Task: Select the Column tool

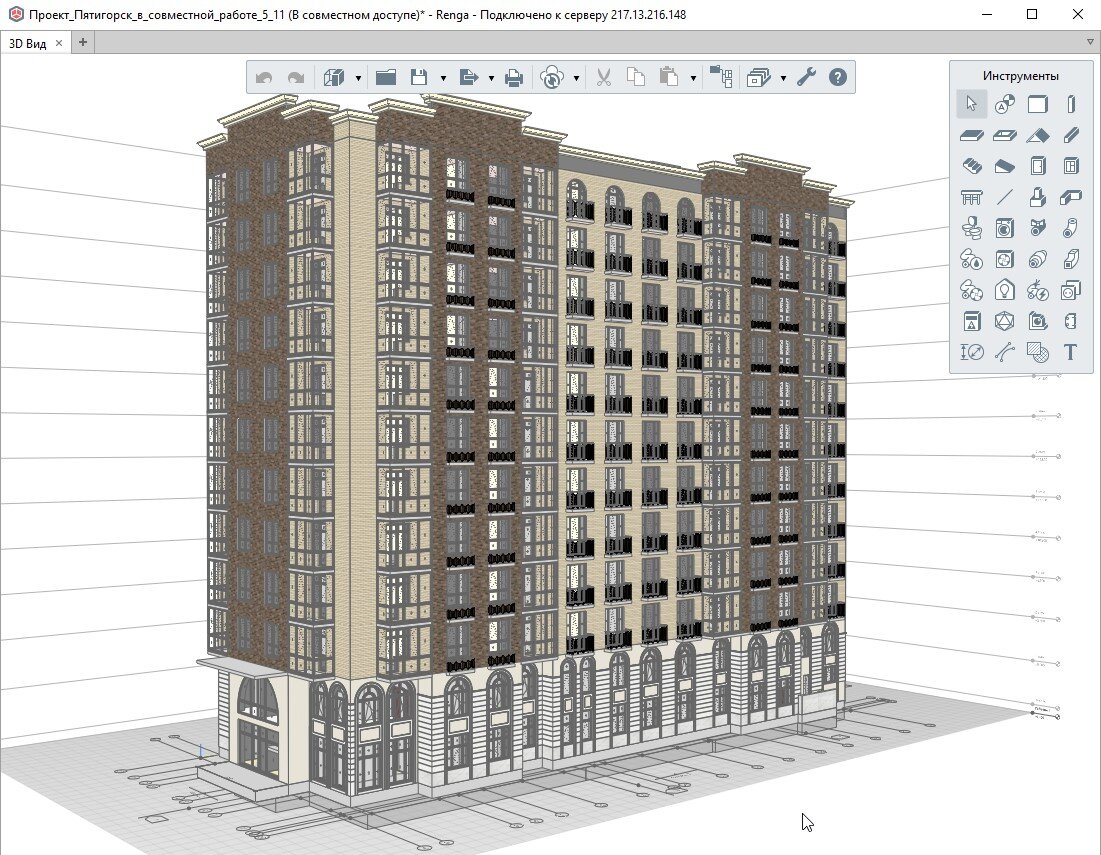Action: tap(1070, 103)
